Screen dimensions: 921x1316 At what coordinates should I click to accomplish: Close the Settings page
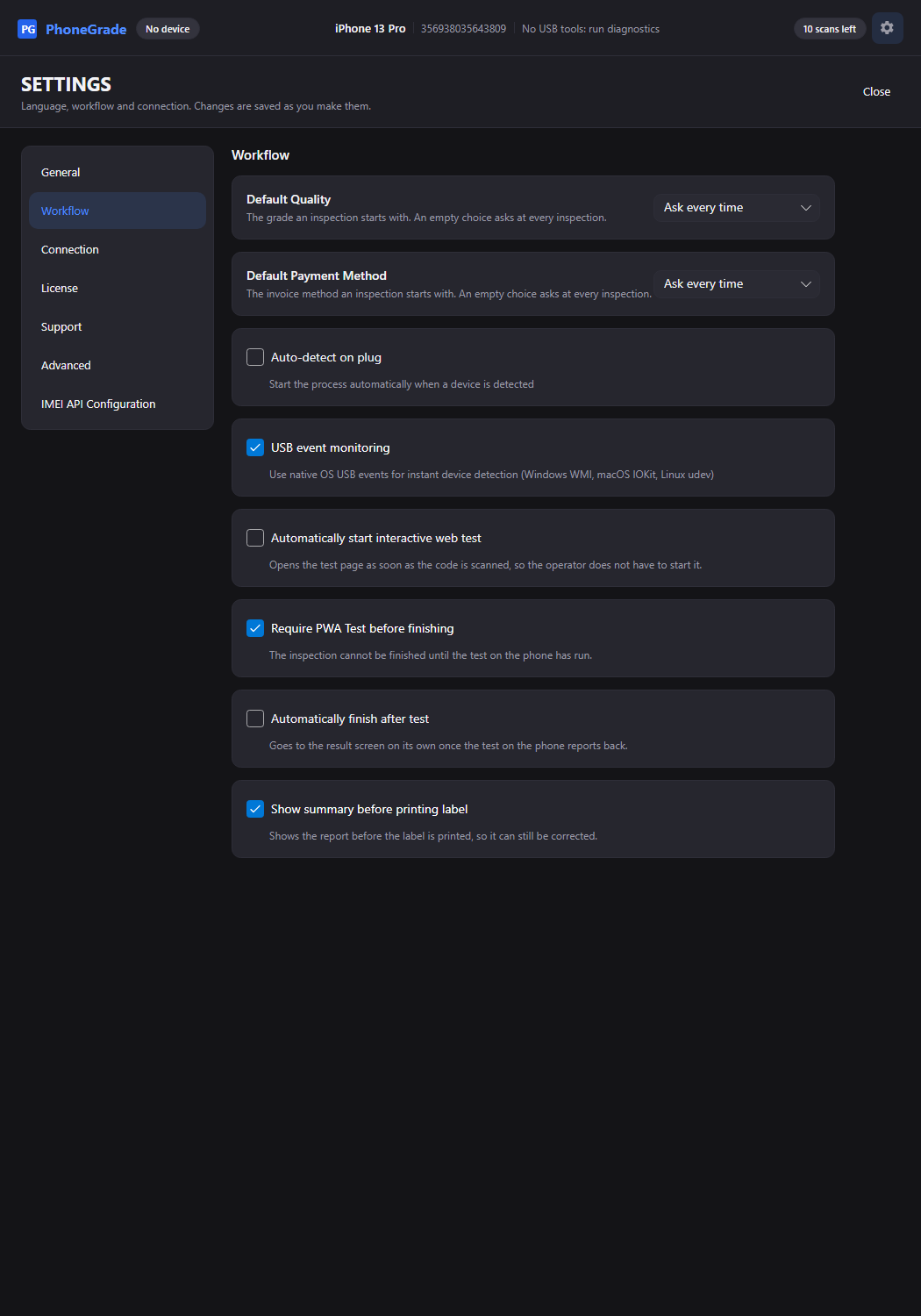tap(876, 92)
